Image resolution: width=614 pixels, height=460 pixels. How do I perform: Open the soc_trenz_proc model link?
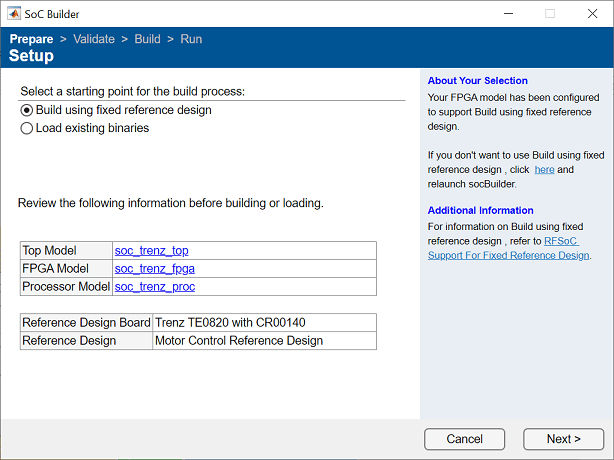[155, 287]
